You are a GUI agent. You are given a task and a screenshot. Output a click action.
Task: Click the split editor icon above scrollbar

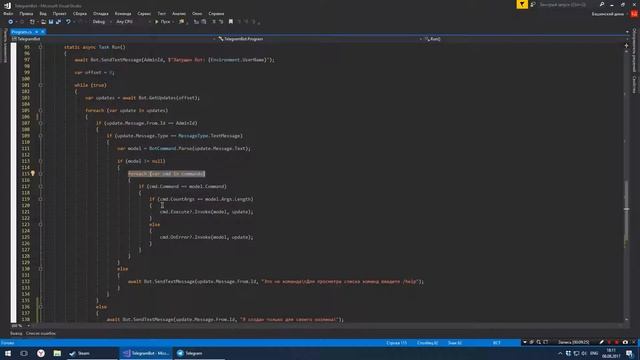pyautogui.click(x=627, y=46)
